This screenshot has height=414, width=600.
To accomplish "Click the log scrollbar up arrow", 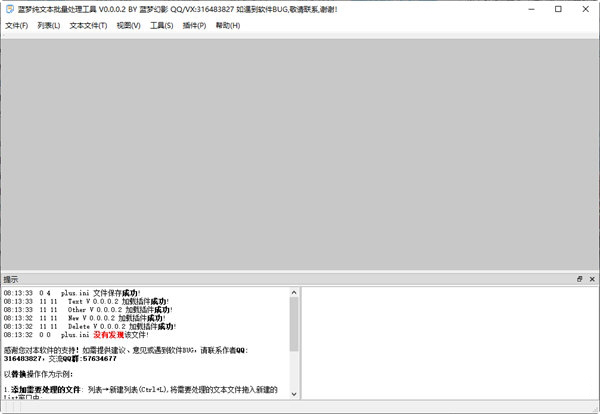I will tap(294, 293).
